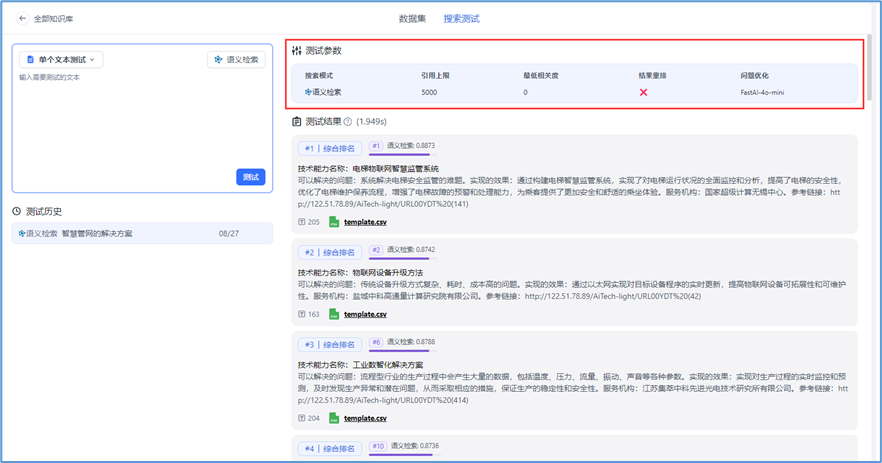Click the character count icon beside 204
The width and height of the screenshot is (882, 463).
point(302,419)
